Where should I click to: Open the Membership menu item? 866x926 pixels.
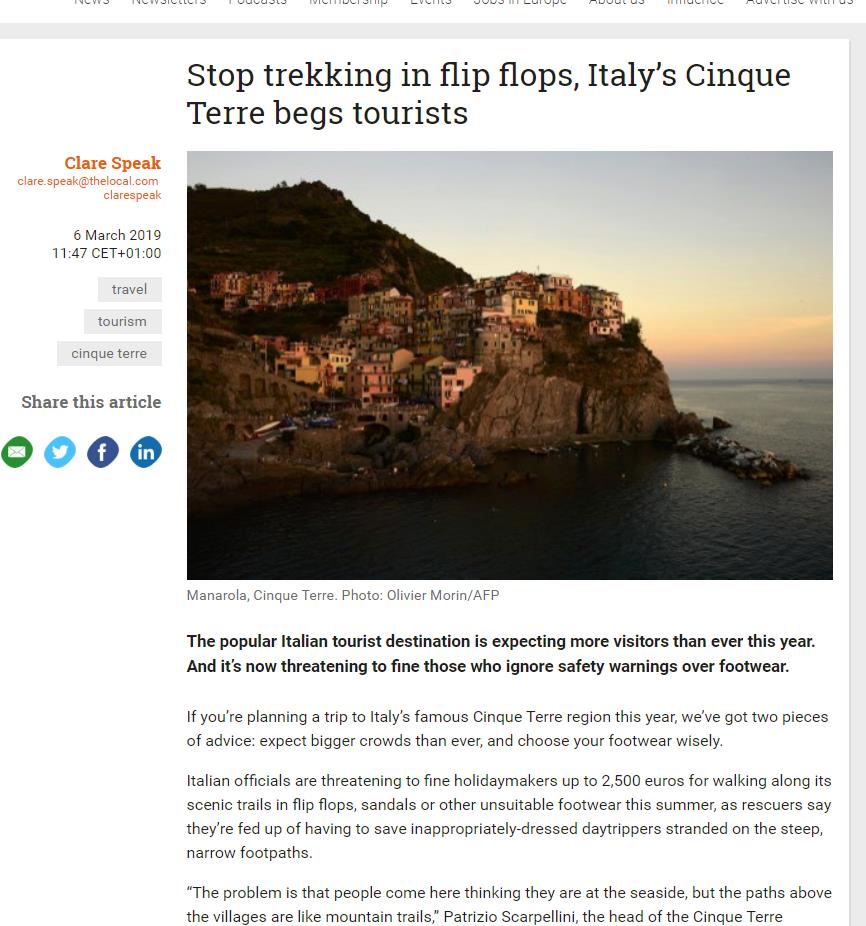[x=348, y=2]
